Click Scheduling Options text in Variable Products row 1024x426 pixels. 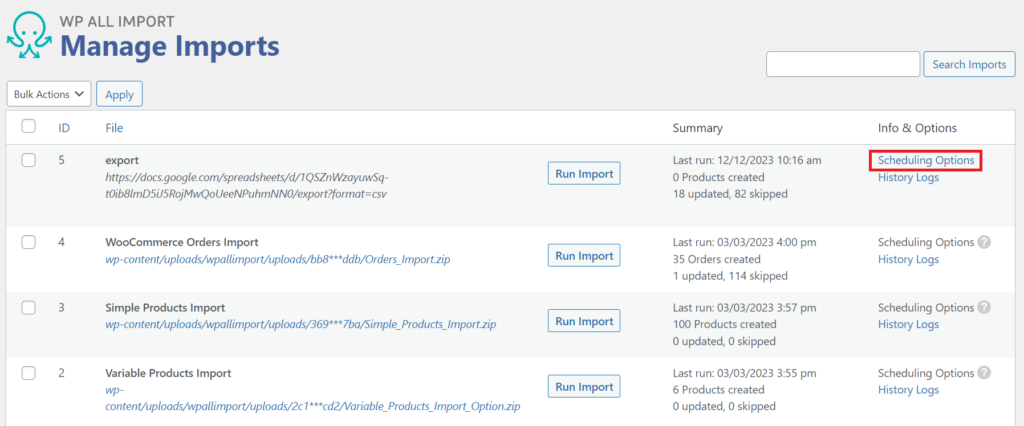pos(926,373)
